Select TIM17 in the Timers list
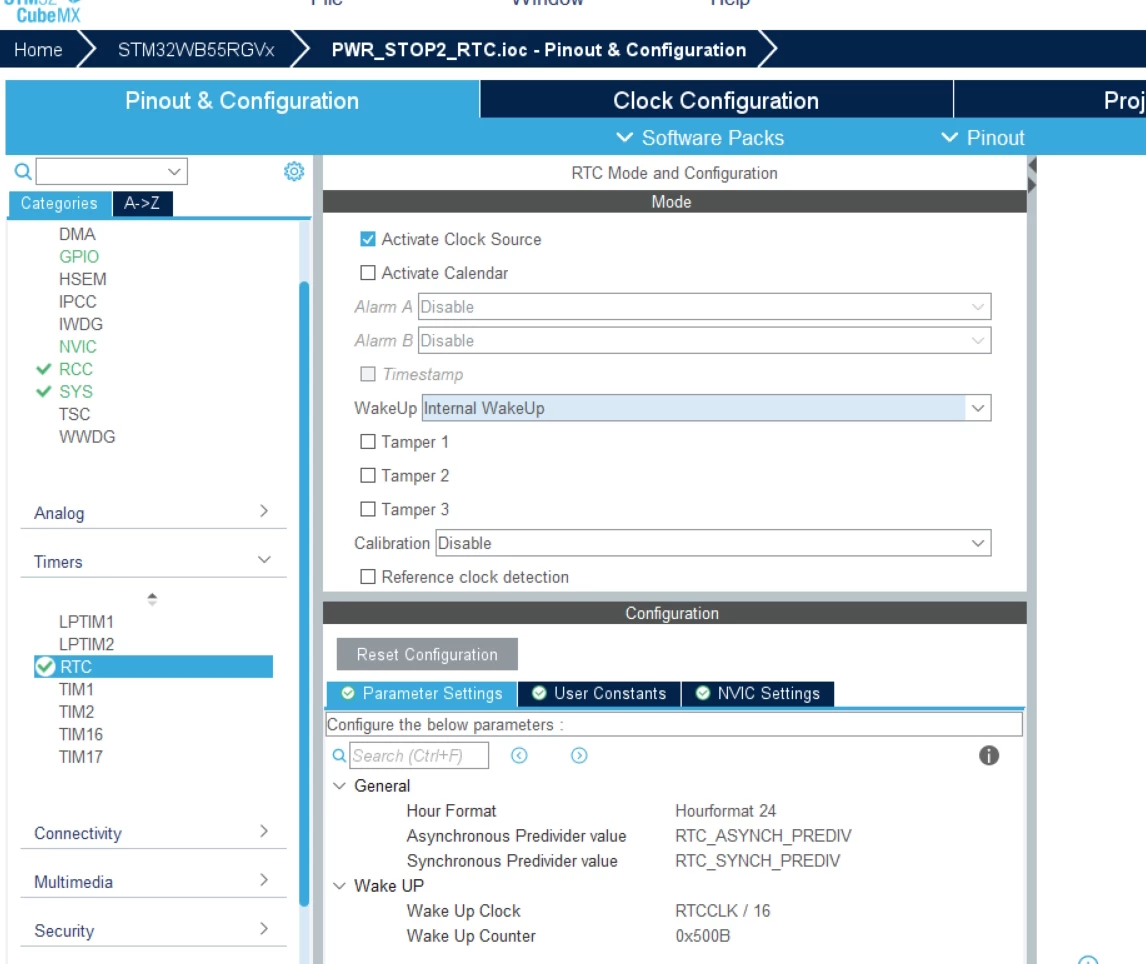 80,757
